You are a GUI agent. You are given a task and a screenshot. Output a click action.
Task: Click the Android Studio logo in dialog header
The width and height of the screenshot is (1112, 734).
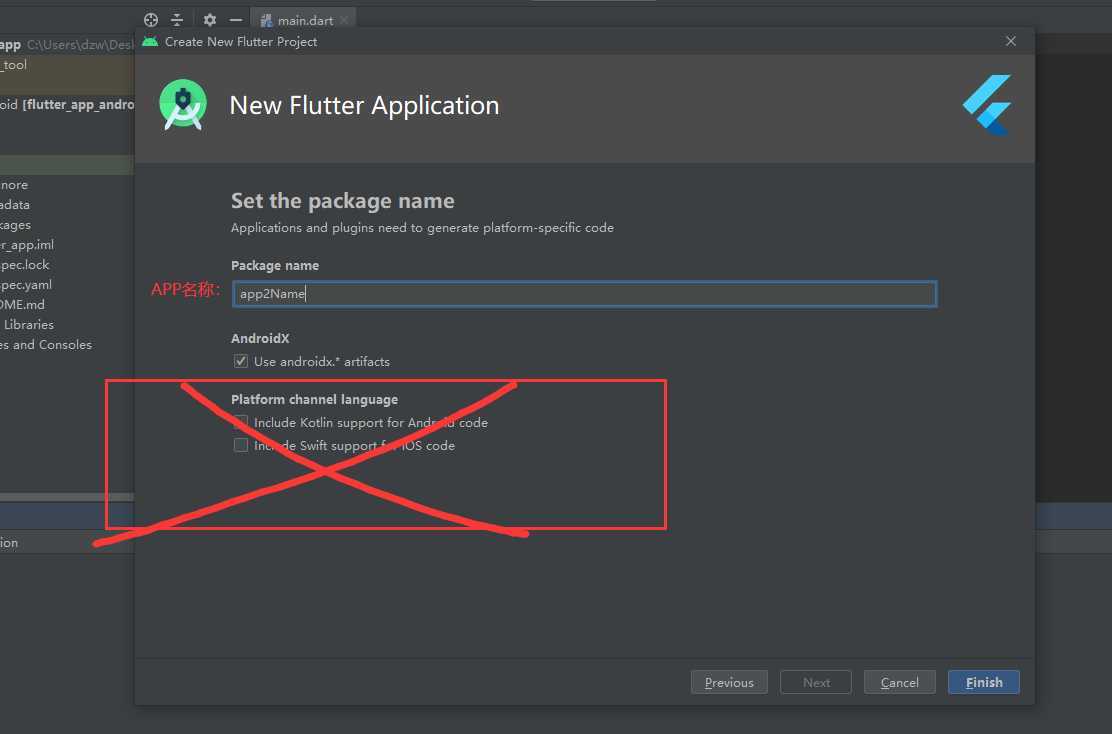coord(183,105)
